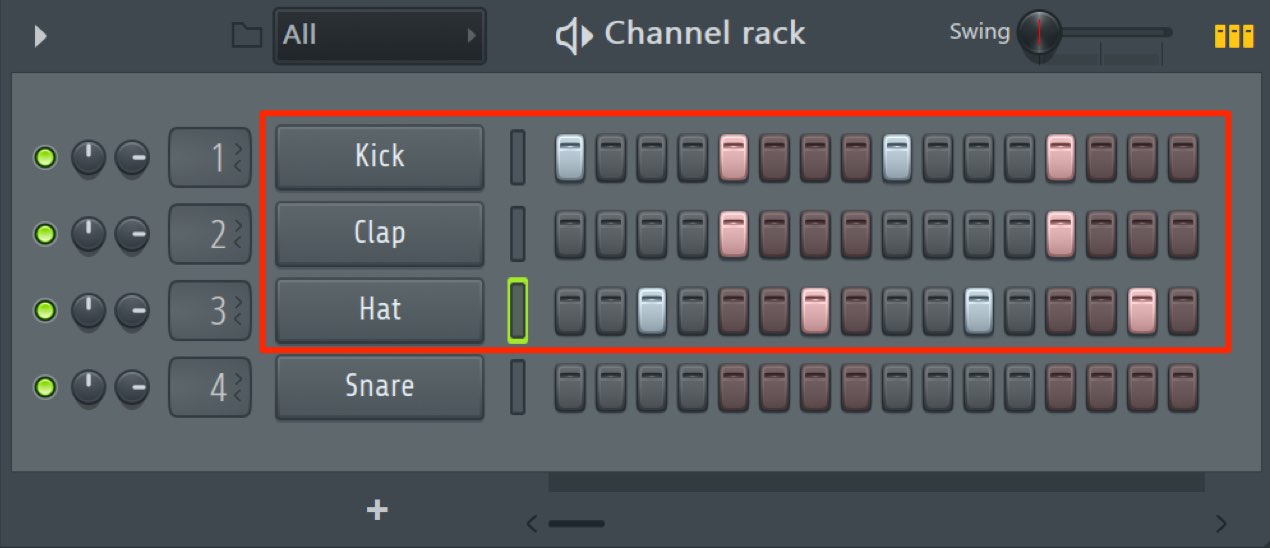The height and width of the screenshot is (548, 1270).
Task: Open the Clap channel button
Action: [x=380, y=233]
